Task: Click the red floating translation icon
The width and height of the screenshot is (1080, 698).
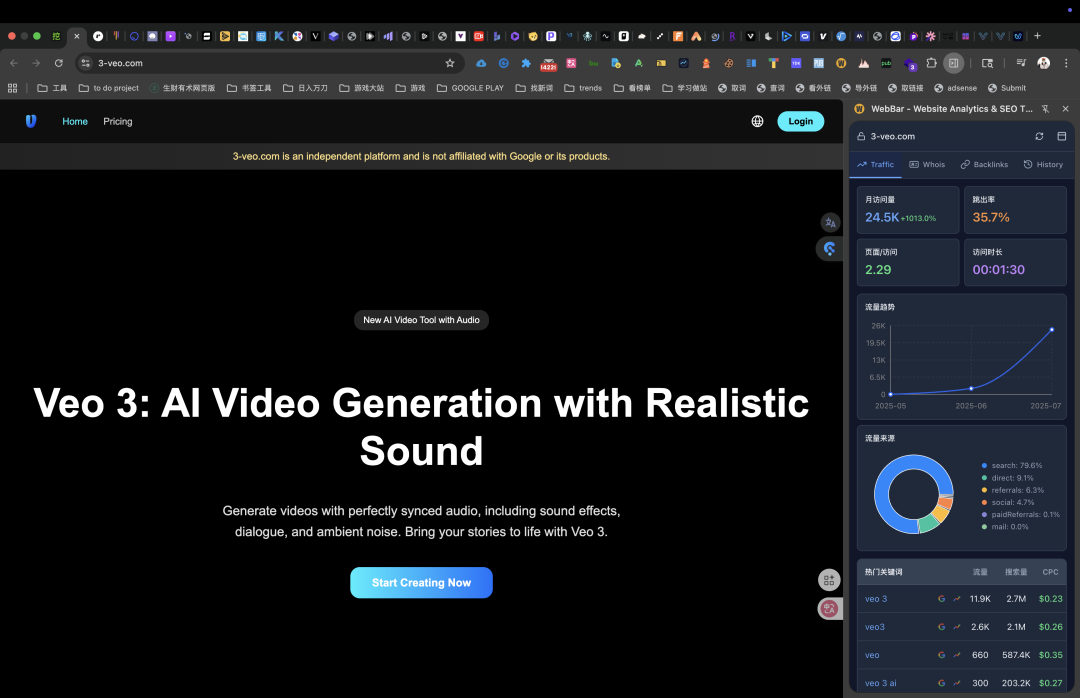Action: point(829,608)
